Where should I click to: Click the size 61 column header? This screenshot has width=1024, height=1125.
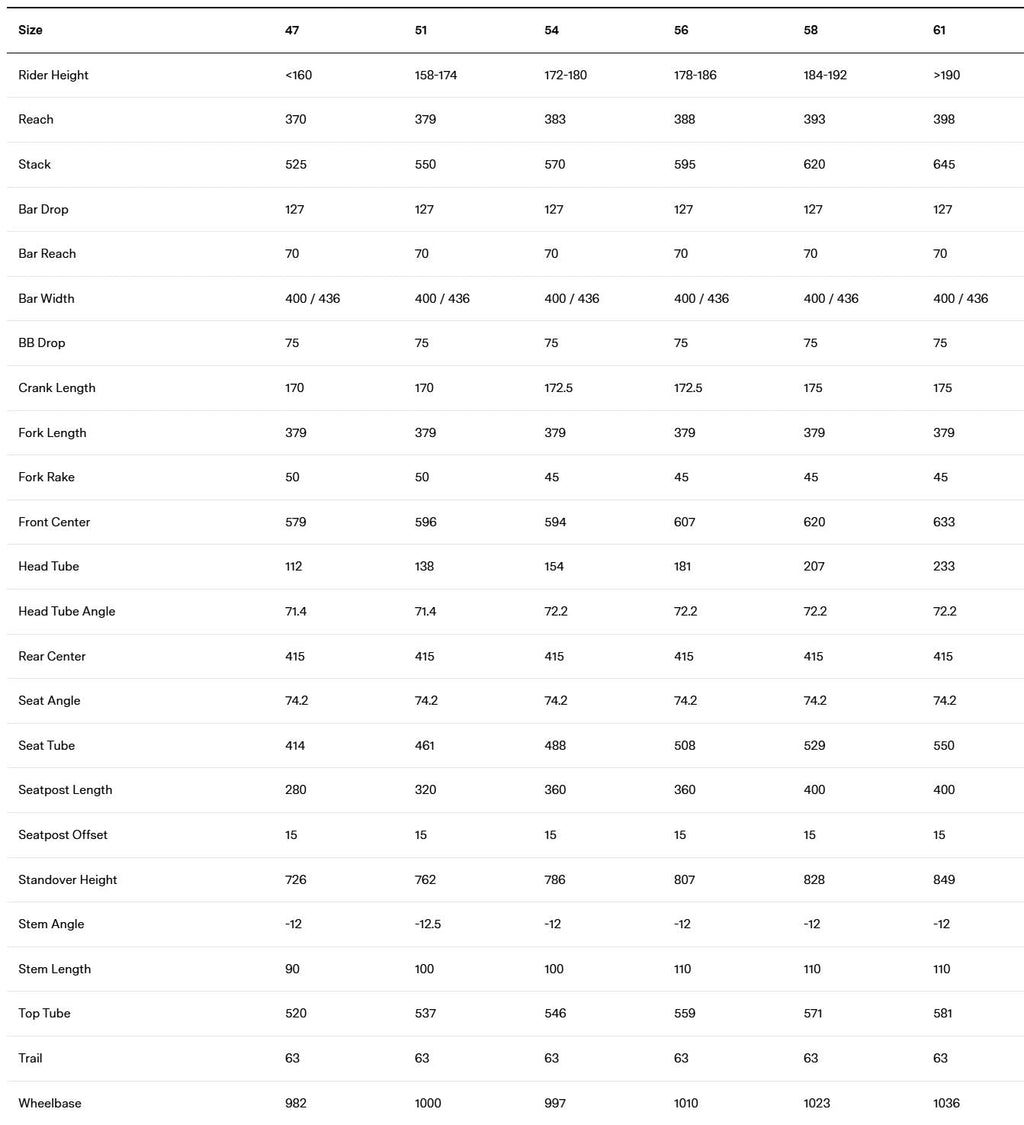click(x=939, y=30)
